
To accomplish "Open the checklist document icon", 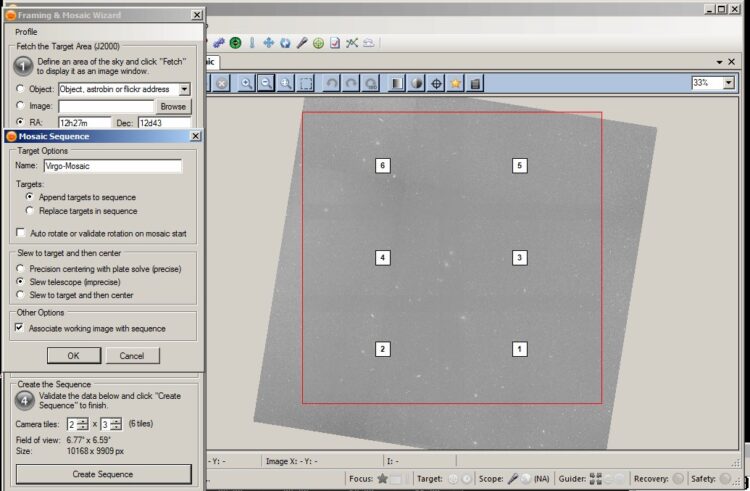I will click(x=335, y=43).
